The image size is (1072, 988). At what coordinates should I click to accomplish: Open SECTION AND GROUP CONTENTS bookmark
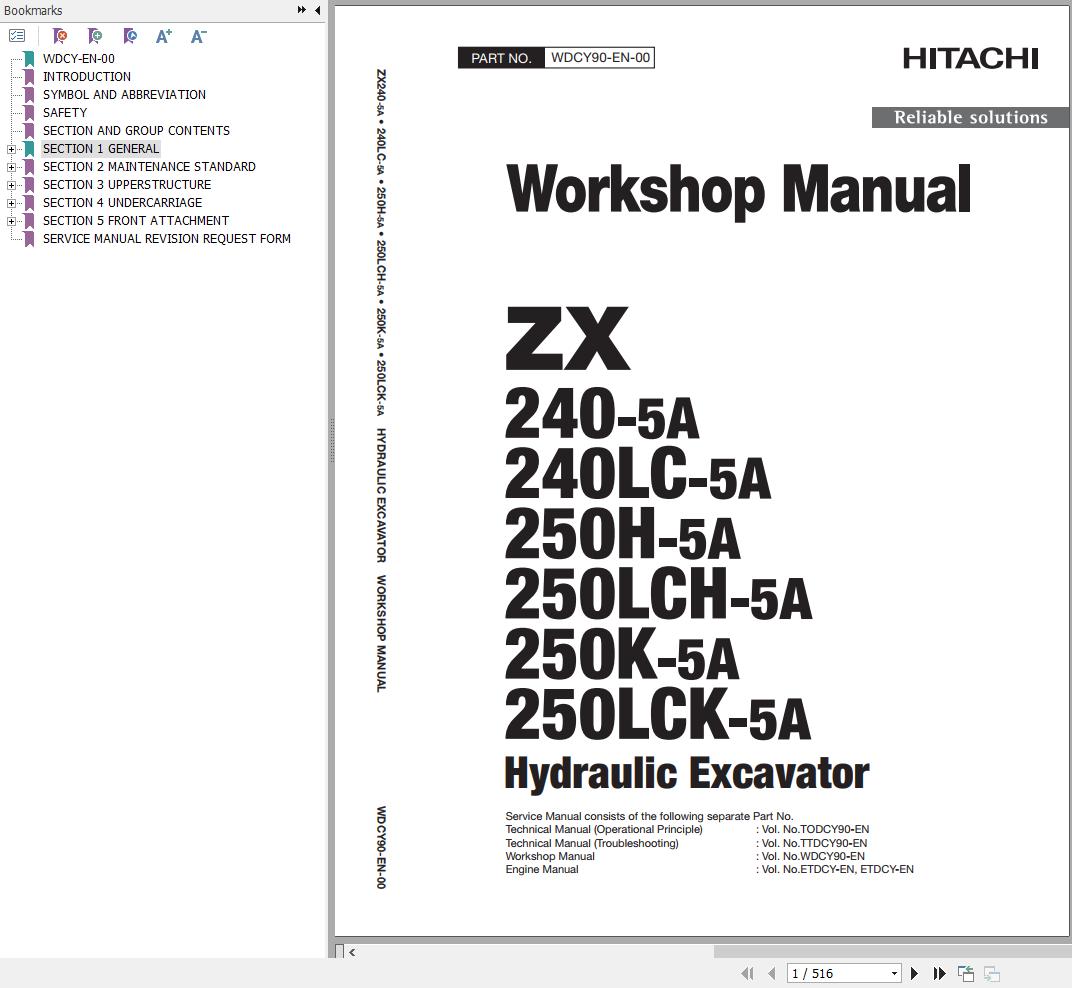tap(136, 131)
